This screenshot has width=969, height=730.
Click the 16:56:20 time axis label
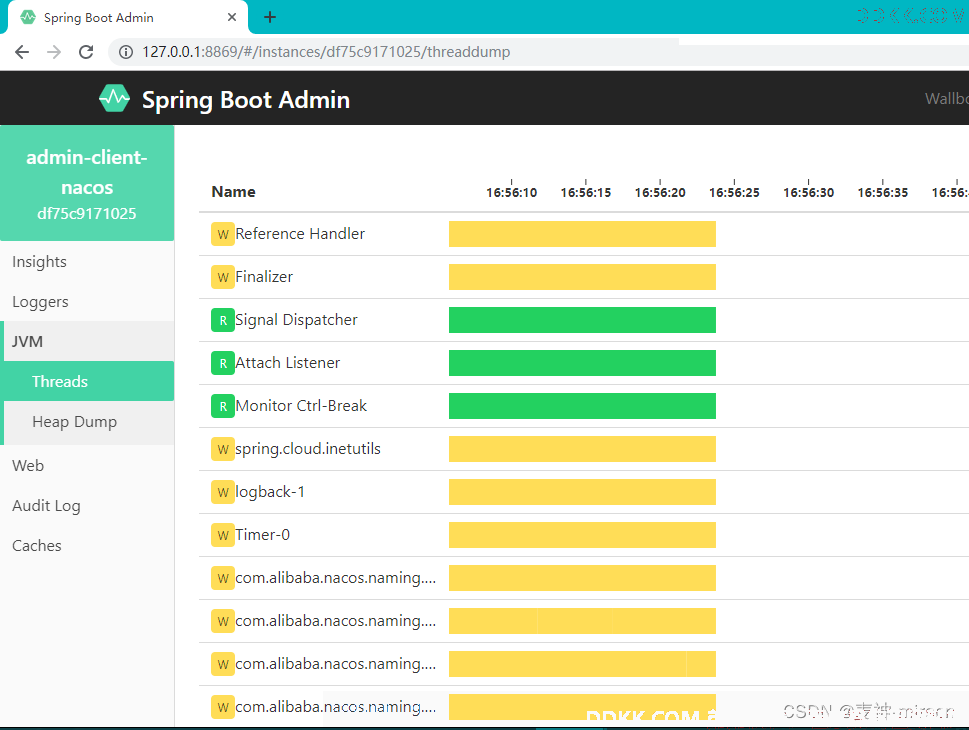[x=660, y=192]
